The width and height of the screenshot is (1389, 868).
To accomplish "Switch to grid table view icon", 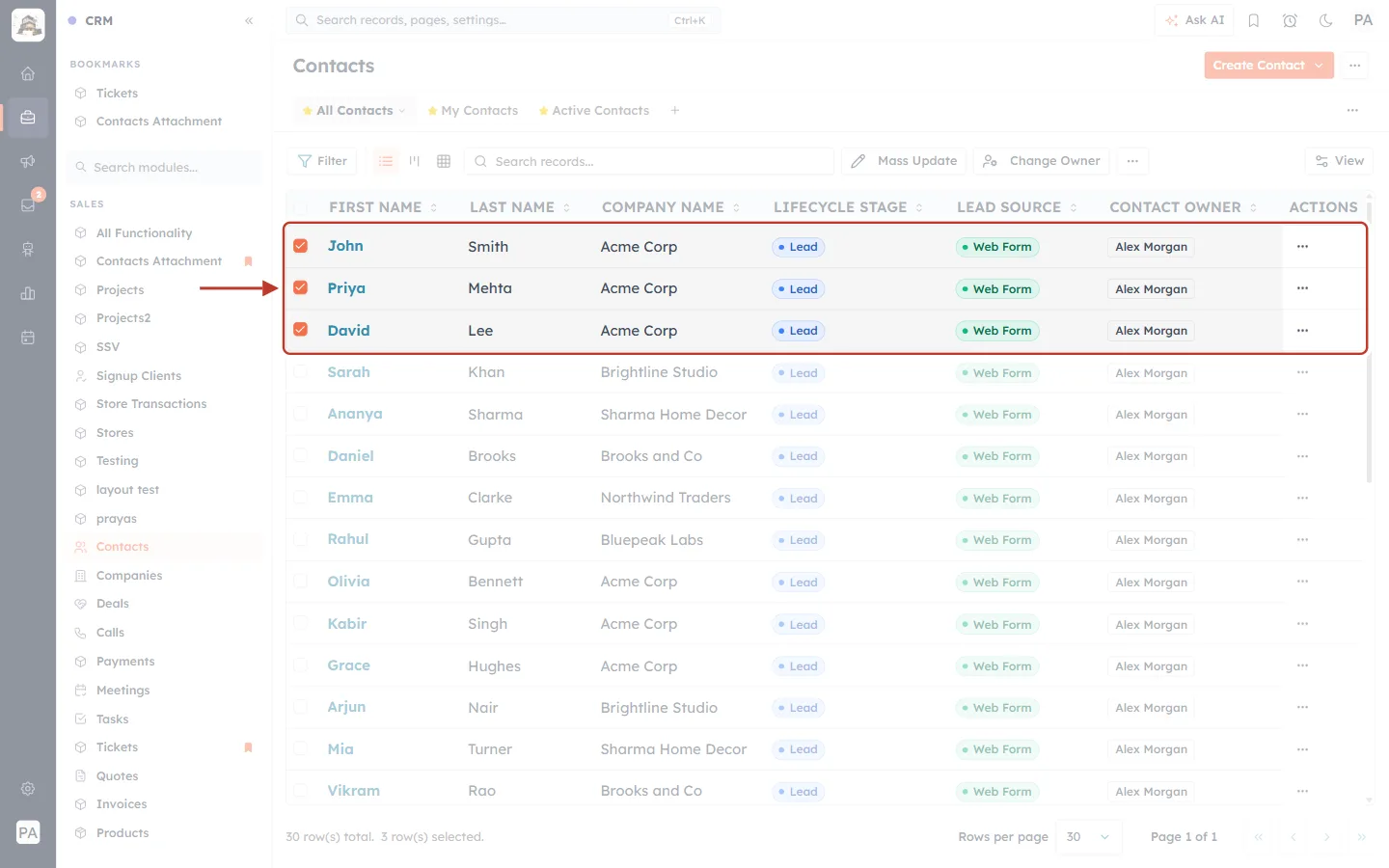I will click(x=444, y=161).
